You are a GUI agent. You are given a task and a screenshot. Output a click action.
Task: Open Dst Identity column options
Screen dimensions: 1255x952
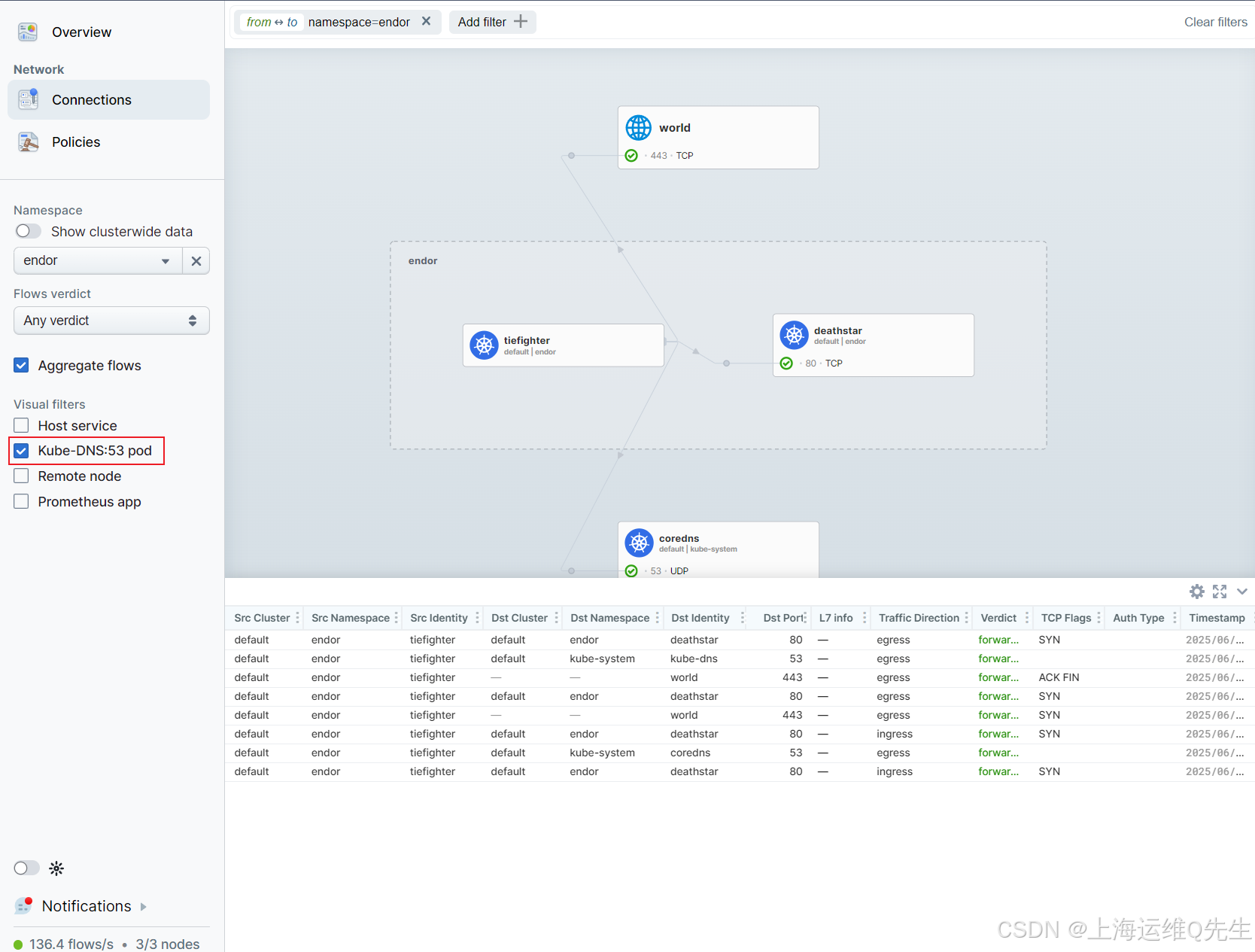(x=742, y=618)
